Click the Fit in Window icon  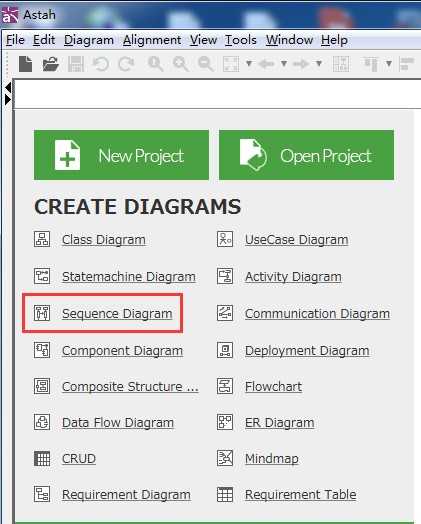click(231, 63)
